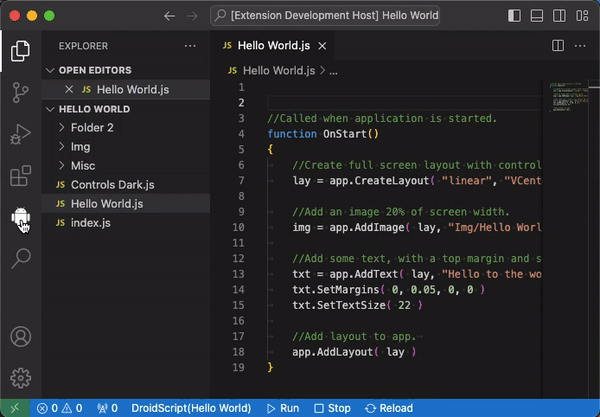
Task: Click the Run button in status bar
Action: tap(283, 408)
